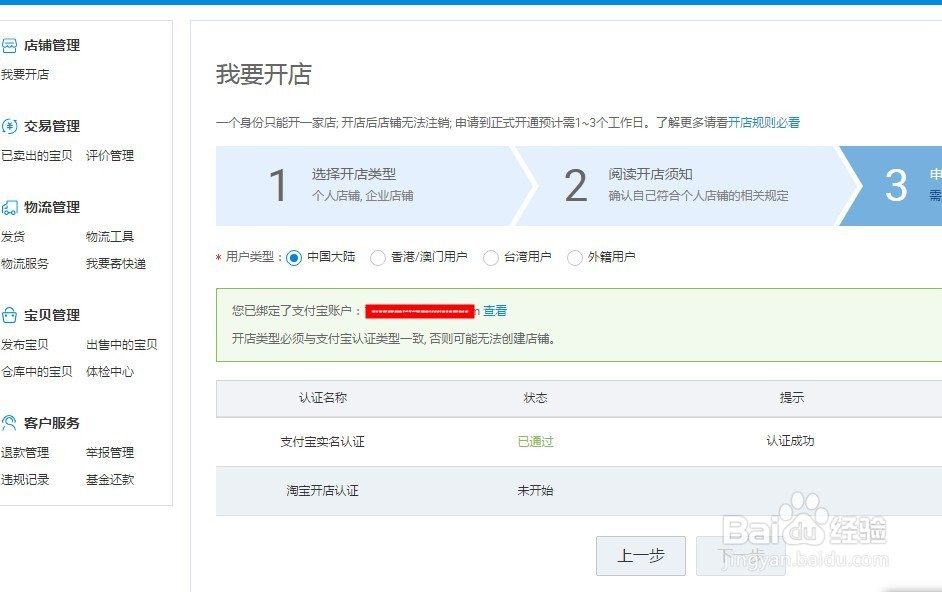Click the 交易管理 yen icon
942x592 pixels.
coord(9,126)
